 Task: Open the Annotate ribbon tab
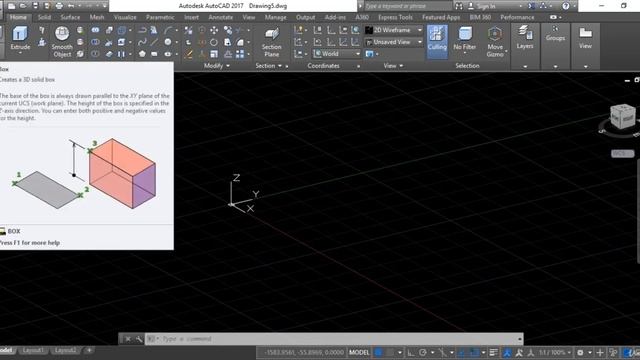[220, 17]
